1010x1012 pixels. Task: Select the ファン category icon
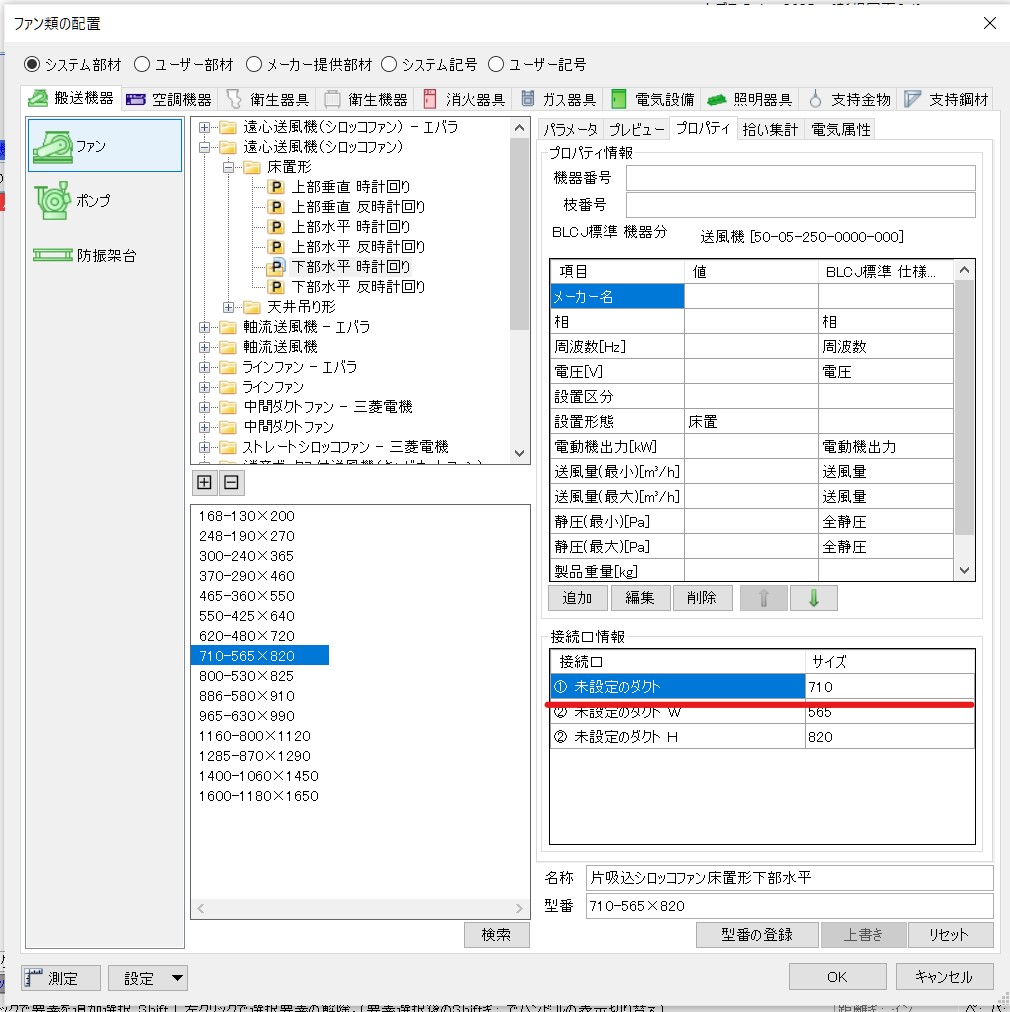(104, 146)
